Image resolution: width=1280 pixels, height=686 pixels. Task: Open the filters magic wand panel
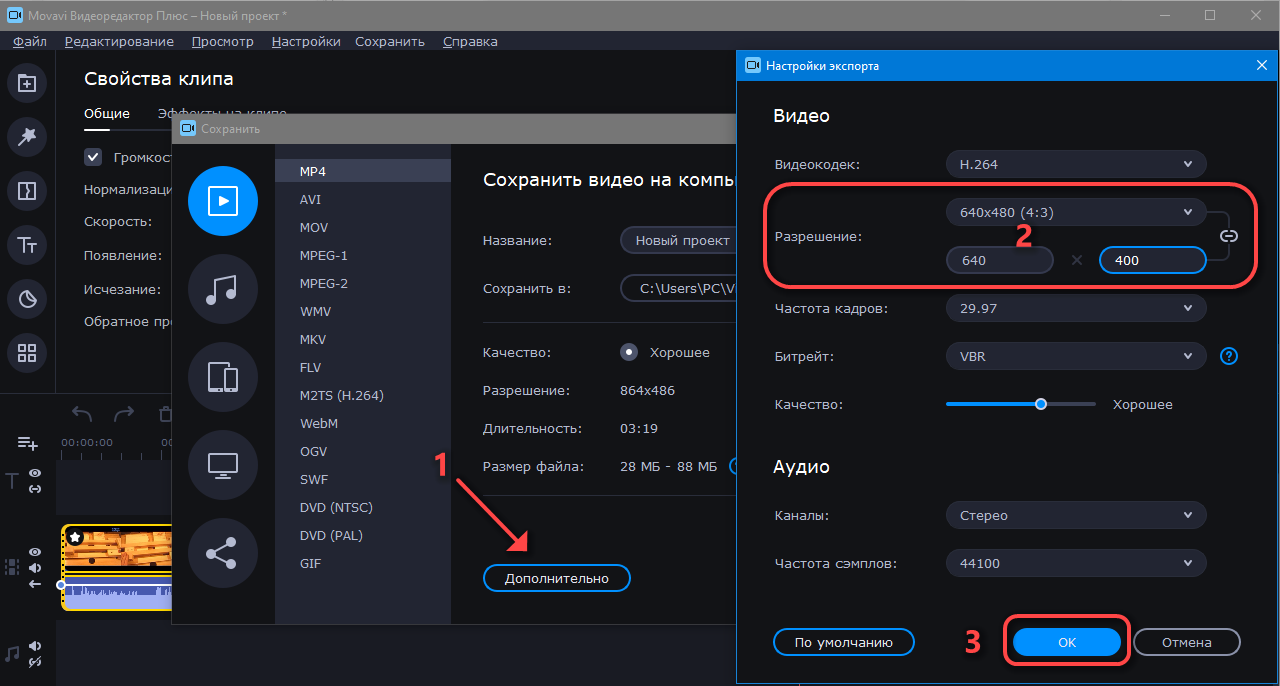(27, 136)
